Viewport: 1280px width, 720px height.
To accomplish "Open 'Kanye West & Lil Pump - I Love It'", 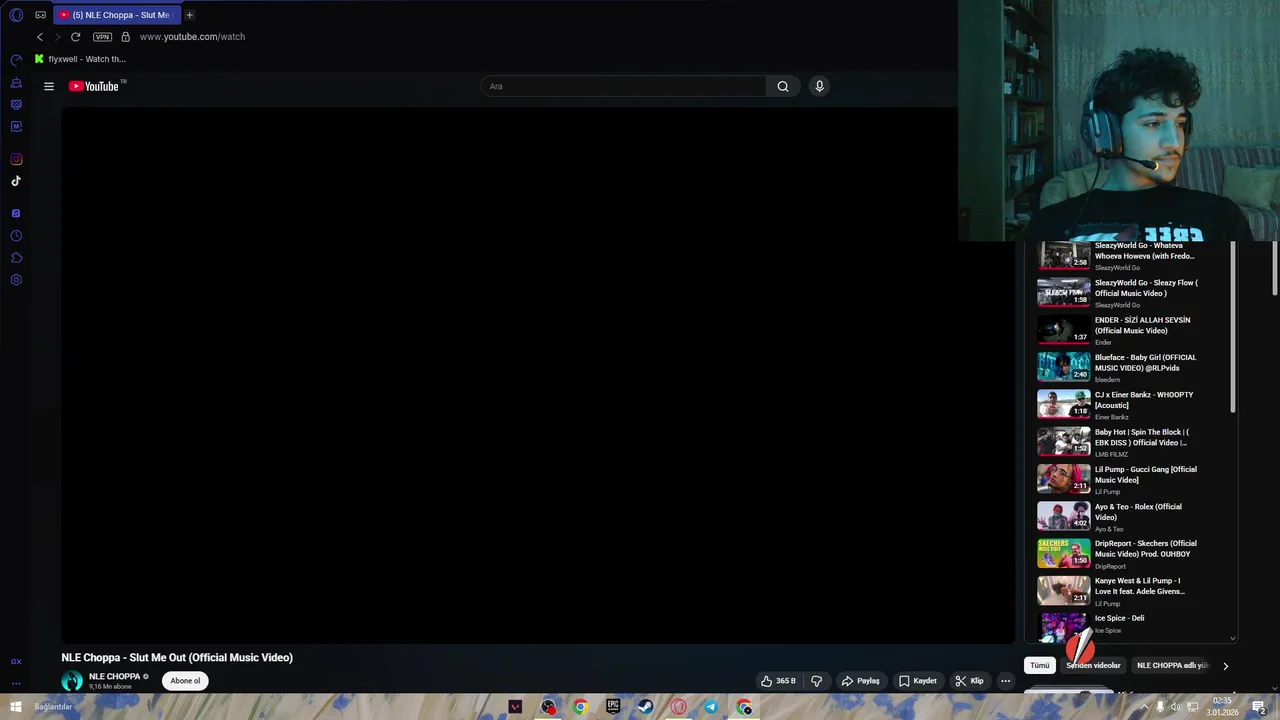I will click(x=1140, y=586).
